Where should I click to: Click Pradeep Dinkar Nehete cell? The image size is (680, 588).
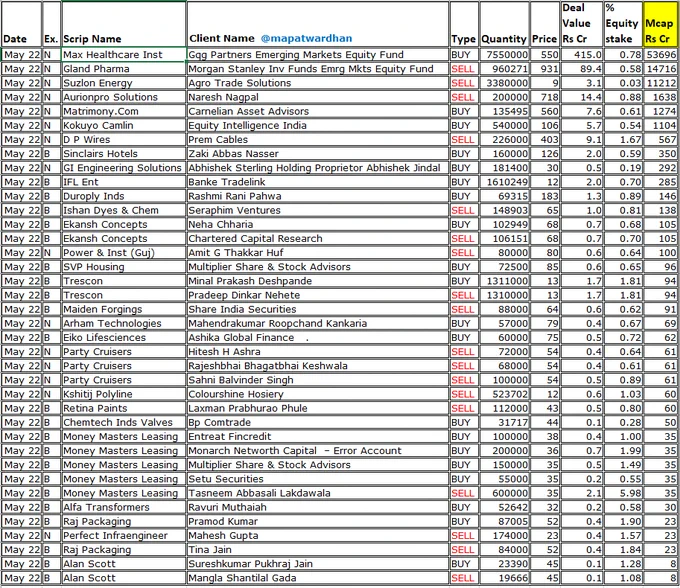318,295
